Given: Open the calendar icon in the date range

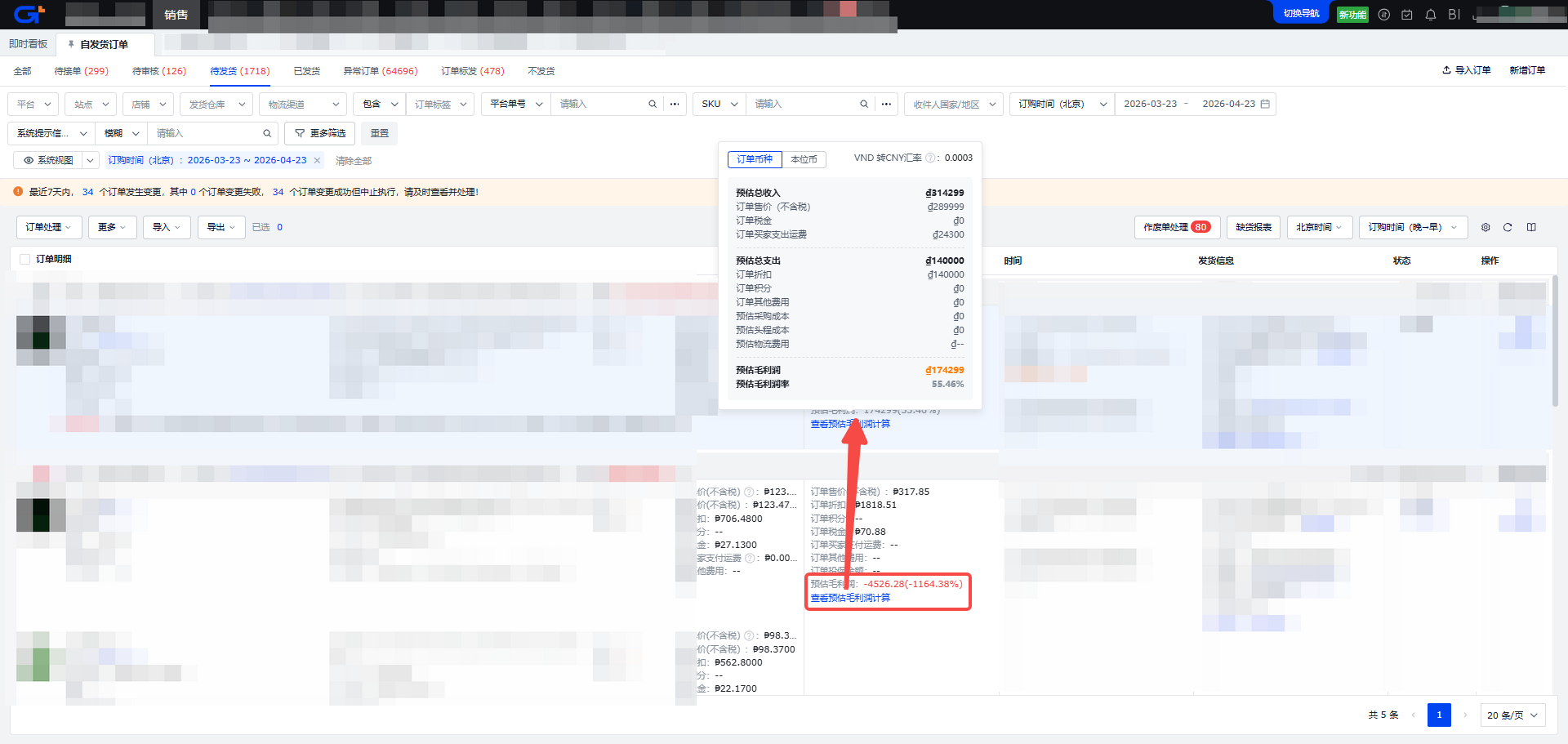Looking at the screenshot, I should 1265,104.
